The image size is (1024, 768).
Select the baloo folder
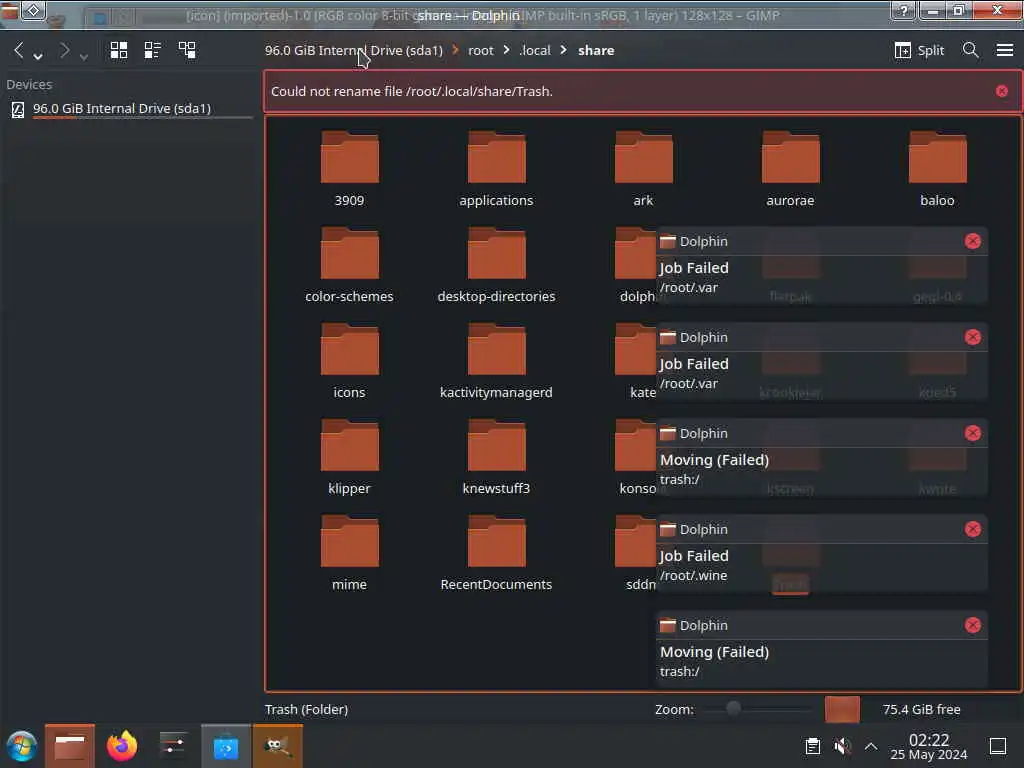[x=937, y=169]
